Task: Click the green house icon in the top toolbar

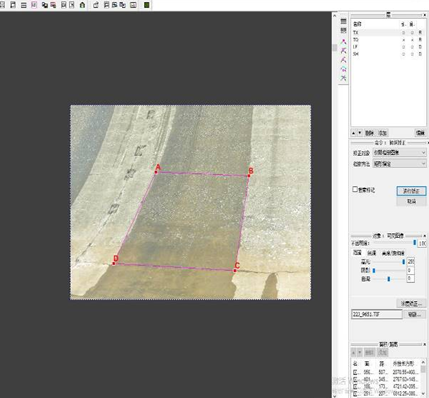Action: [x=82, y=5]
